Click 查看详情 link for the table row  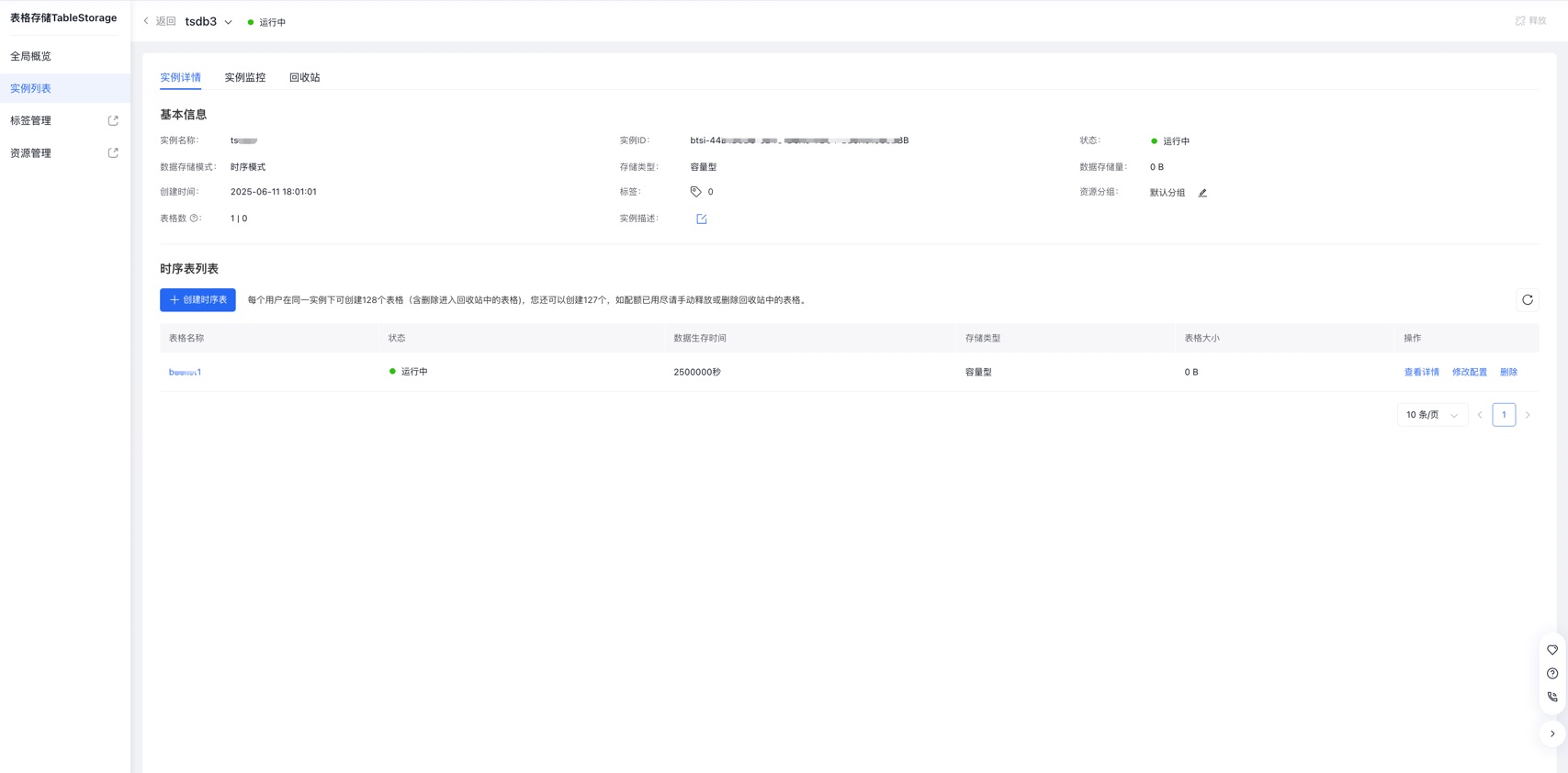pos(1421,372)
